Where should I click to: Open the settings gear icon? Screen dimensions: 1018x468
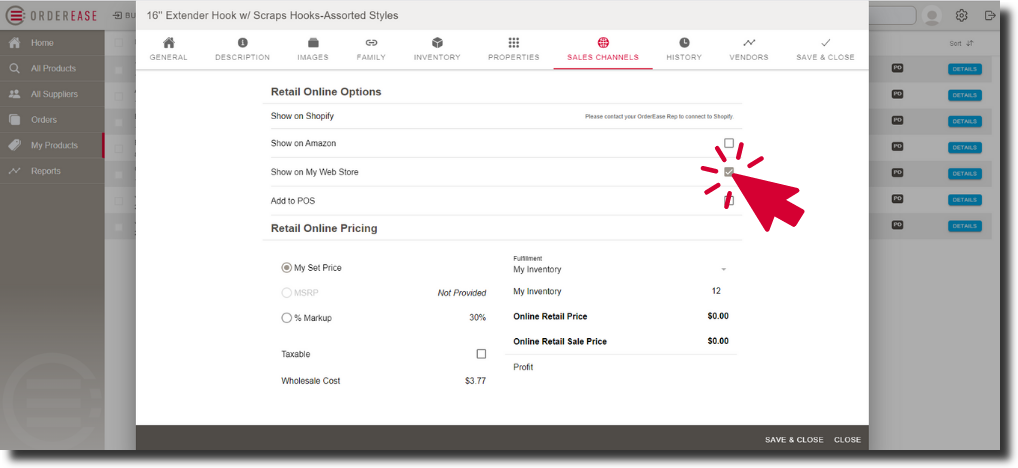962,16
